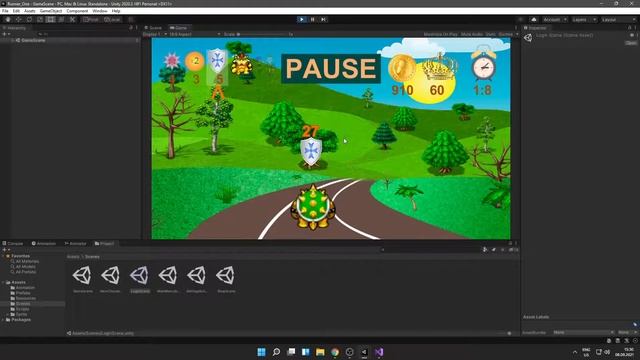Click the Windows Start button

(x=262, y=352)
